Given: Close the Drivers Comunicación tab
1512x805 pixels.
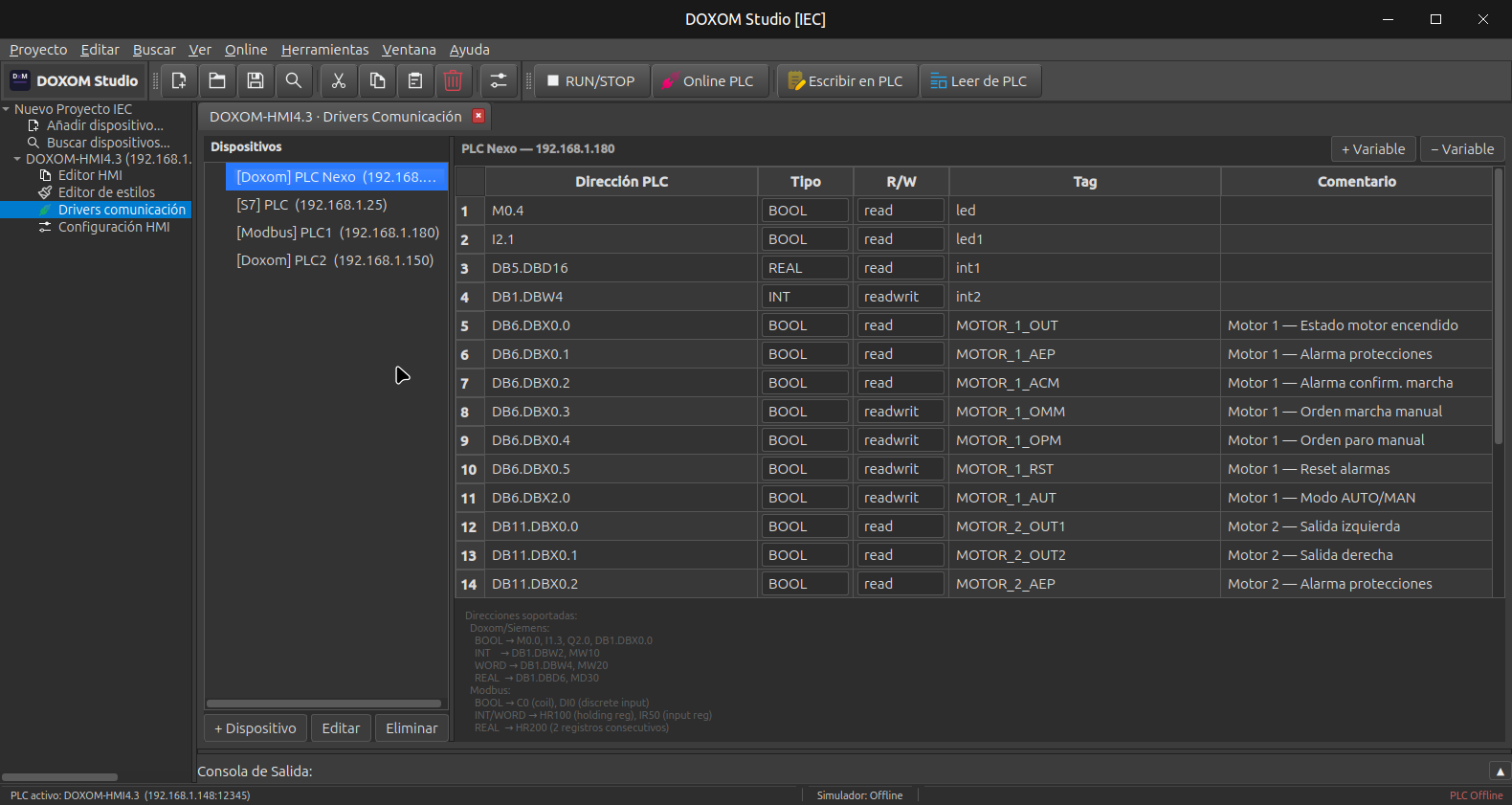Looking at the screenshot, I should [478, 116].
